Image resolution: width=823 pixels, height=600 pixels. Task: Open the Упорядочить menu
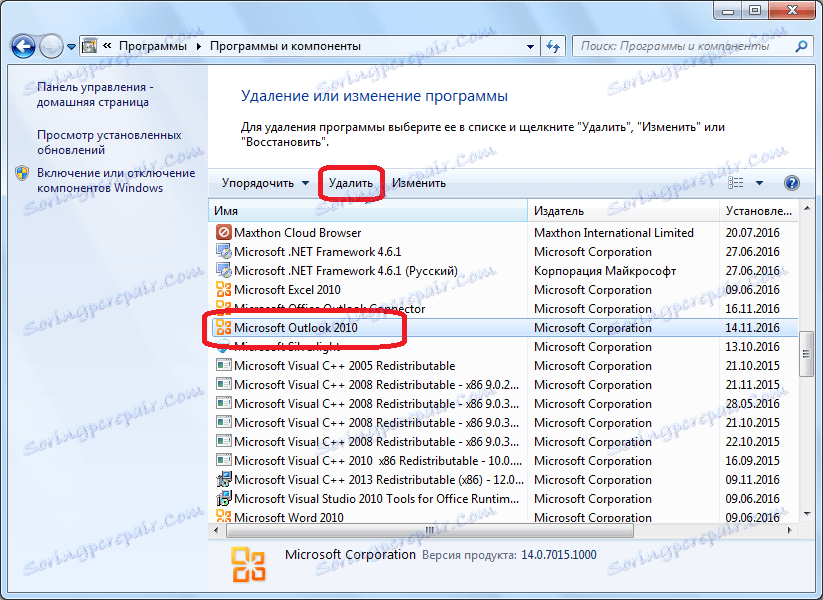coord(265,183)
